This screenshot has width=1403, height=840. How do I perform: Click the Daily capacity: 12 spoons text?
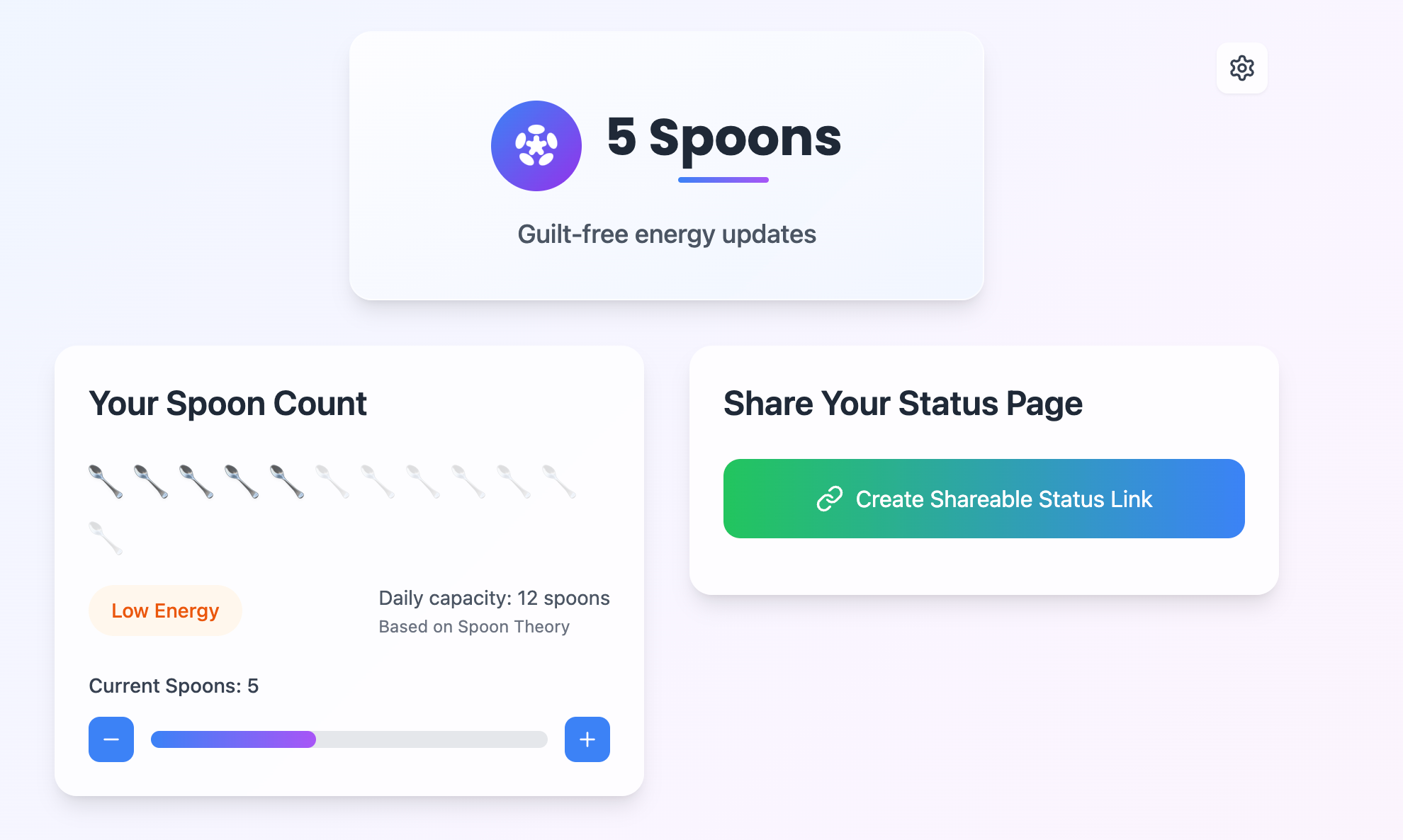[494, 598]
